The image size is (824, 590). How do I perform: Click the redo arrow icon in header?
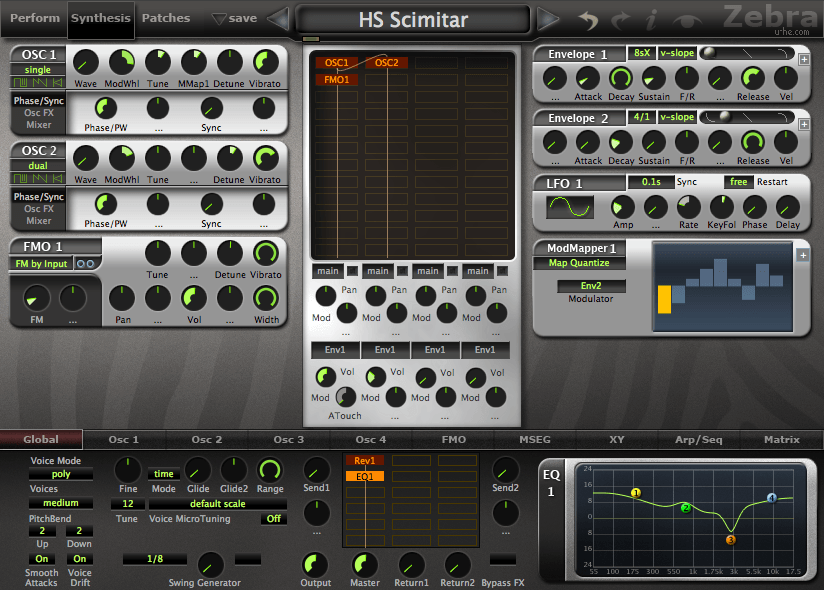tap(620, 19)
